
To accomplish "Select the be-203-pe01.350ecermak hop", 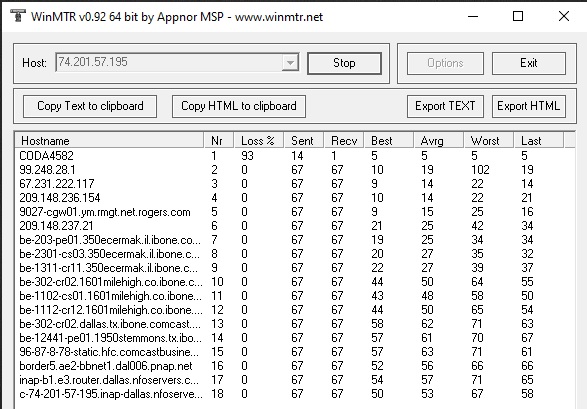I will tap(295, 239).
